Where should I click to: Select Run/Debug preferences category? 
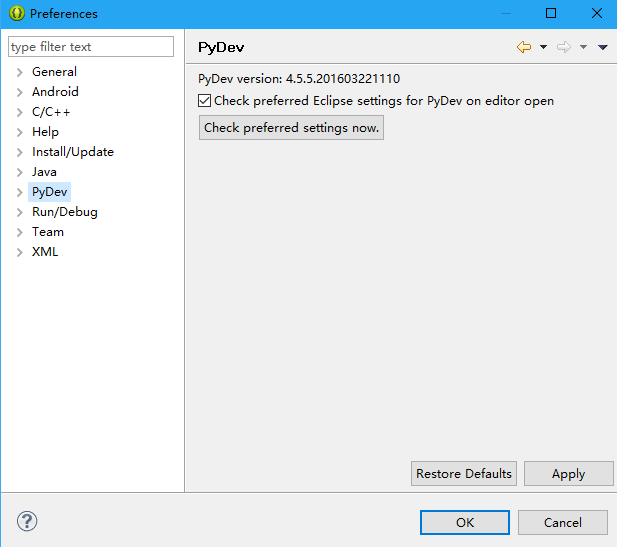[x=65, y=212]
